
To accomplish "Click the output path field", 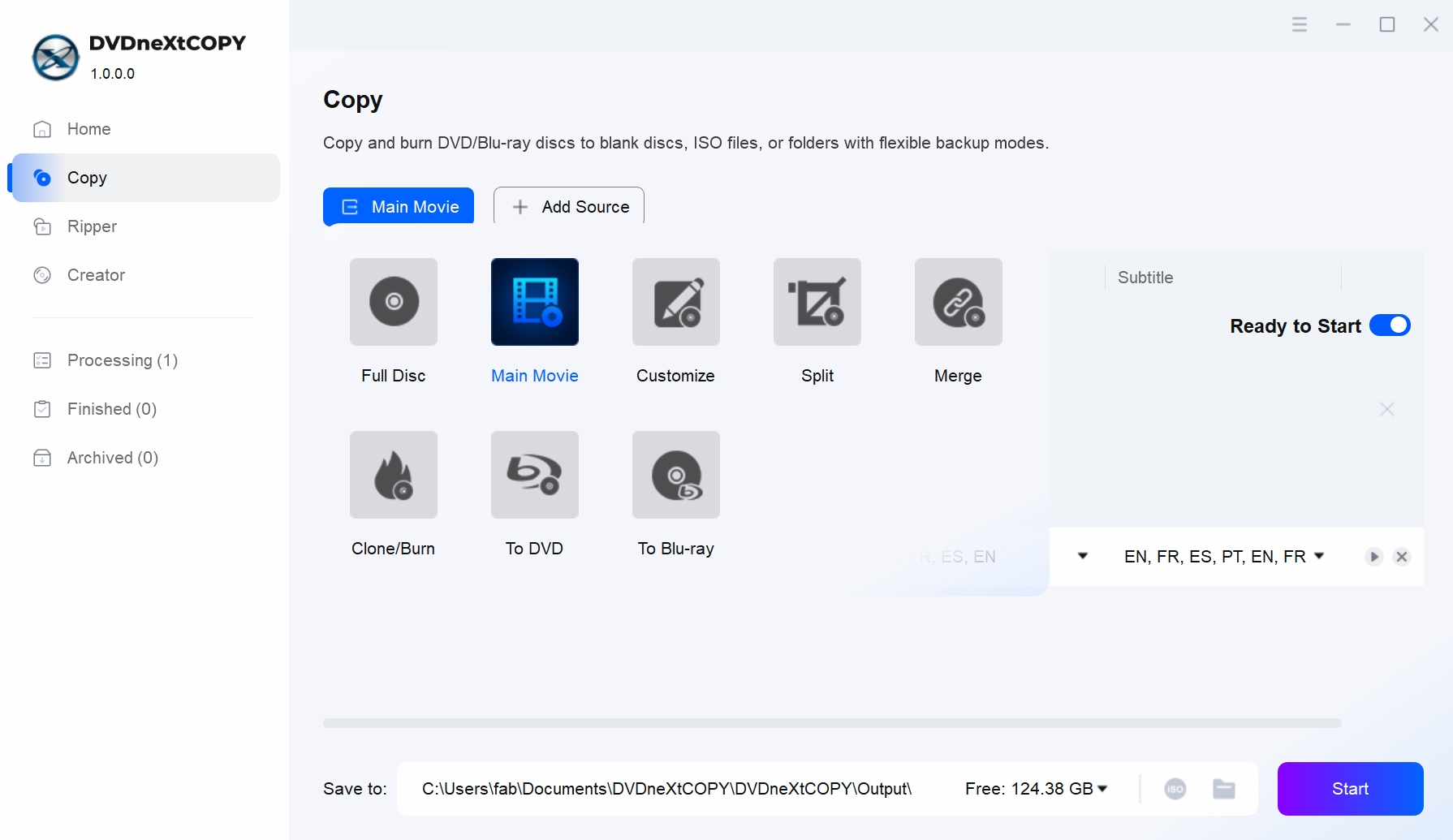I will coord(667,789).
